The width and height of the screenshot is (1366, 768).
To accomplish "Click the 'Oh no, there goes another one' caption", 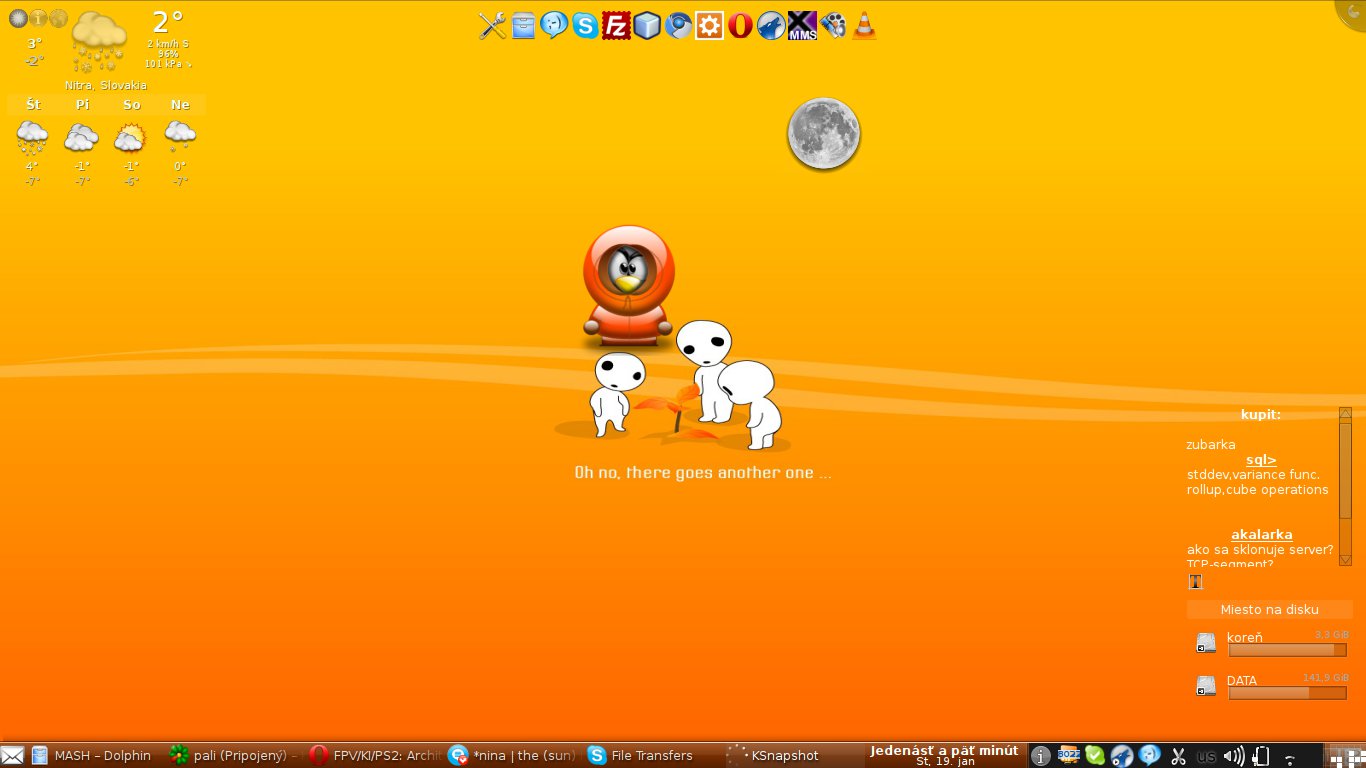I will 702,472.
